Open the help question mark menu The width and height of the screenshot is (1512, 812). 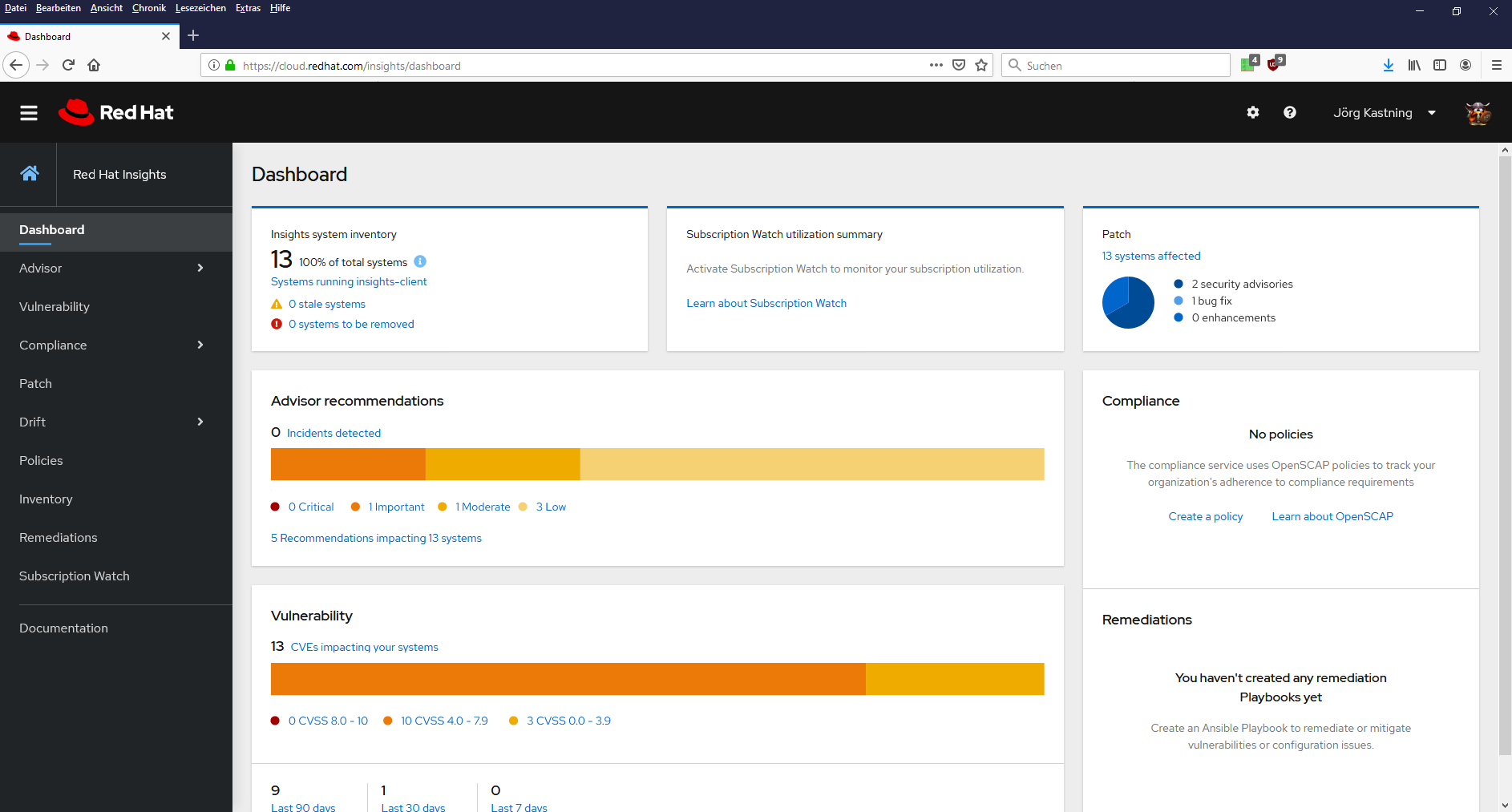1290,112
